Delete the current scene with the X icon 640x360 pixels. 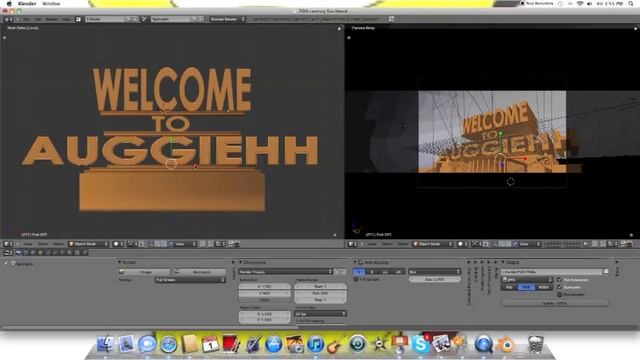201,19
